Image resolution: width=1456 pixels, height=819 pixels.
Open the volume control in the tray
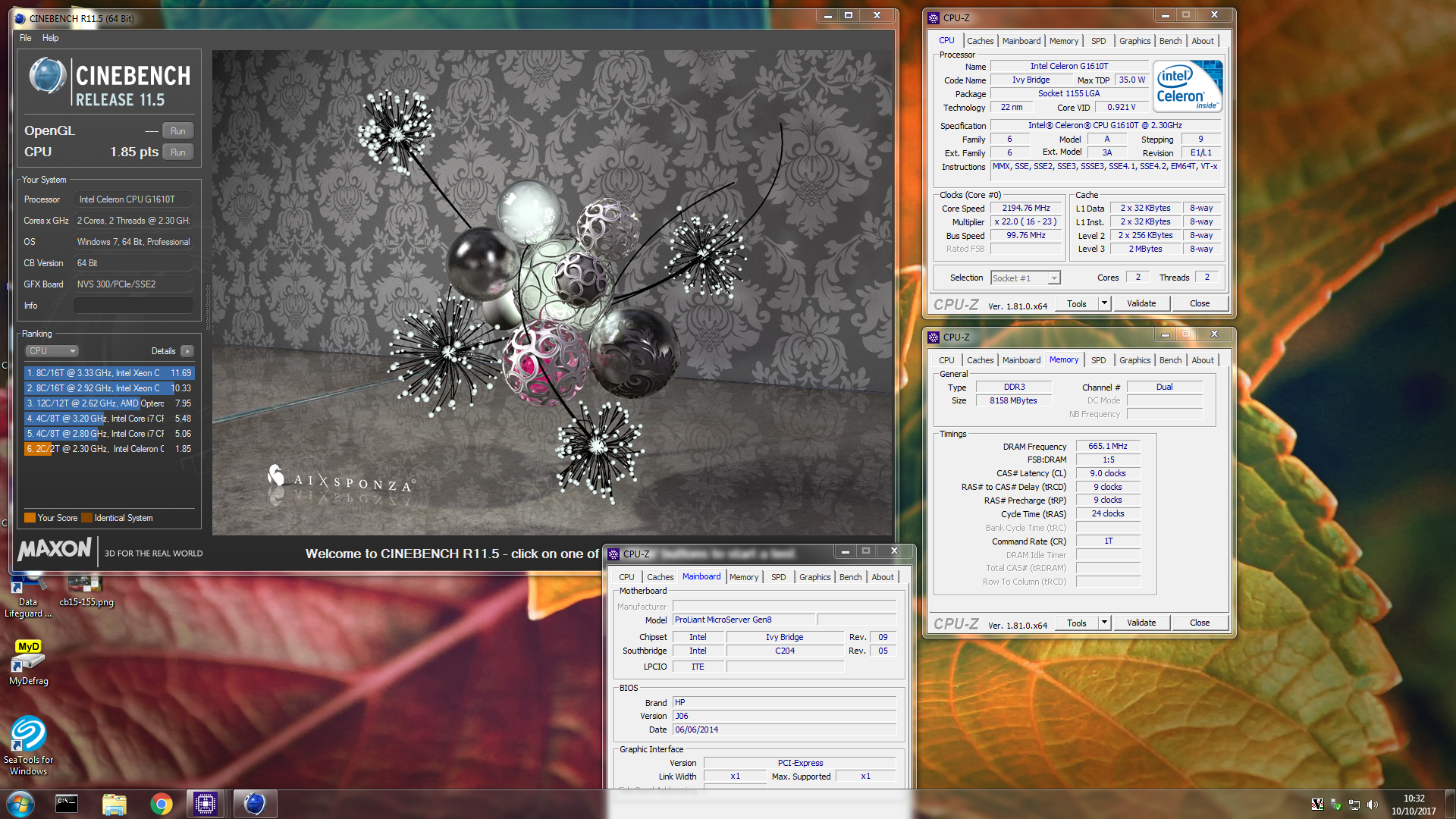coord(1373,805)
